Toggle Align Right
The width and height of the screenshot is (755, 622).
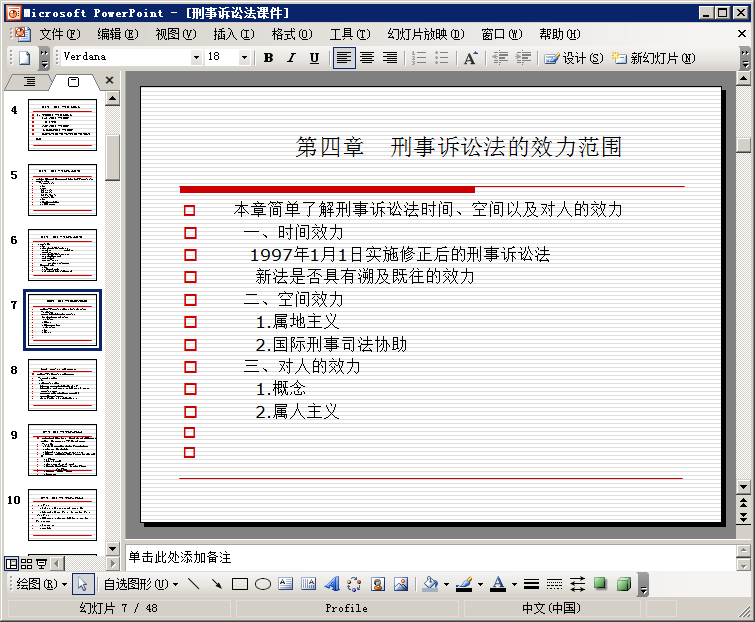390,58
